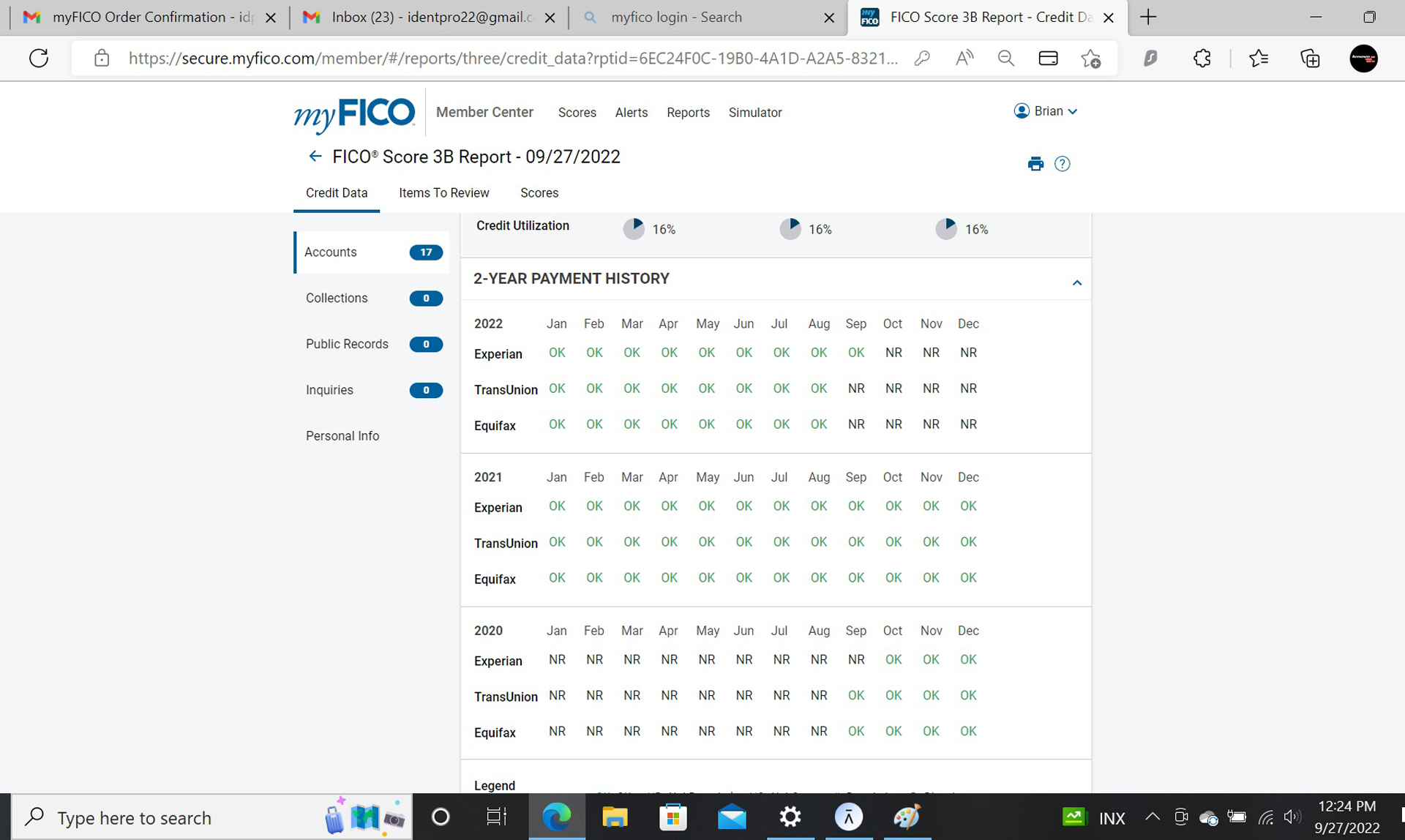This screenshot has width=1405, height=840.
Task: Open the browser extensions puzzle icon
Action: click(x=1202, y=59)
